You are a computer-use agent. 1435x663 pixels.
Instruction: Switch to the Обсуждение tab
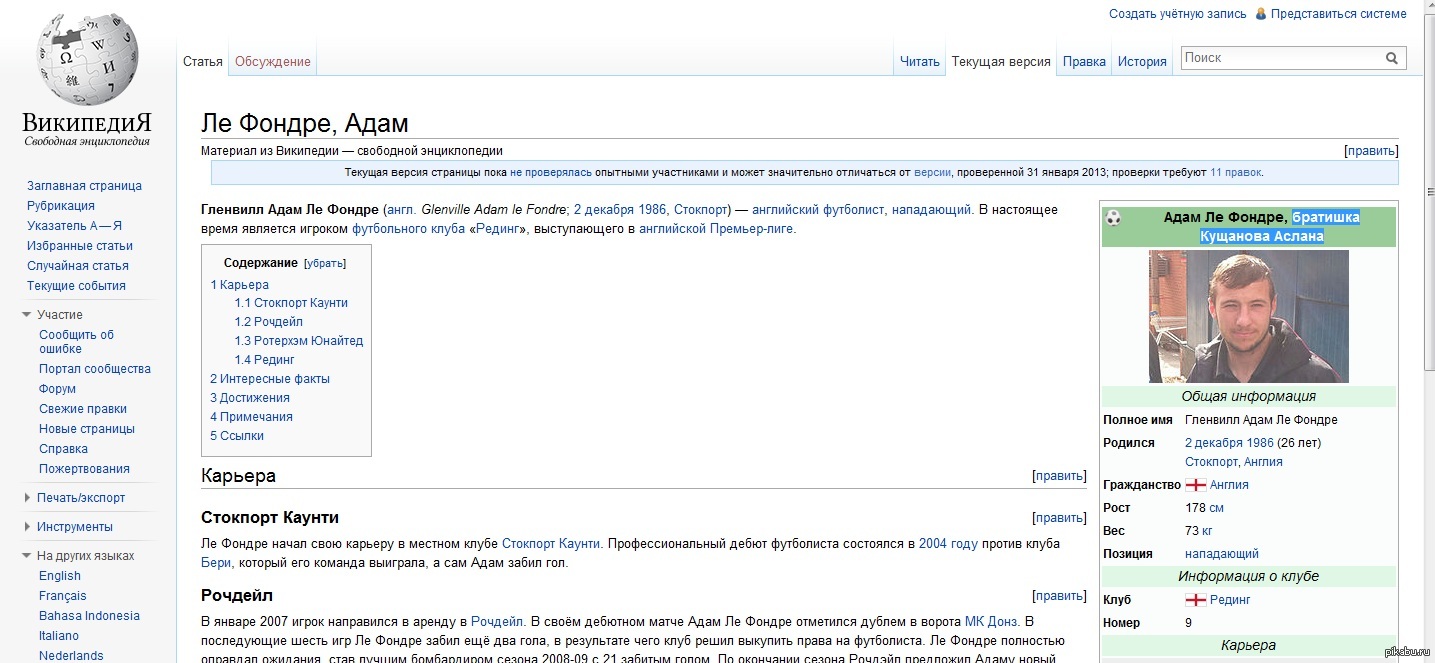(272, 62)
